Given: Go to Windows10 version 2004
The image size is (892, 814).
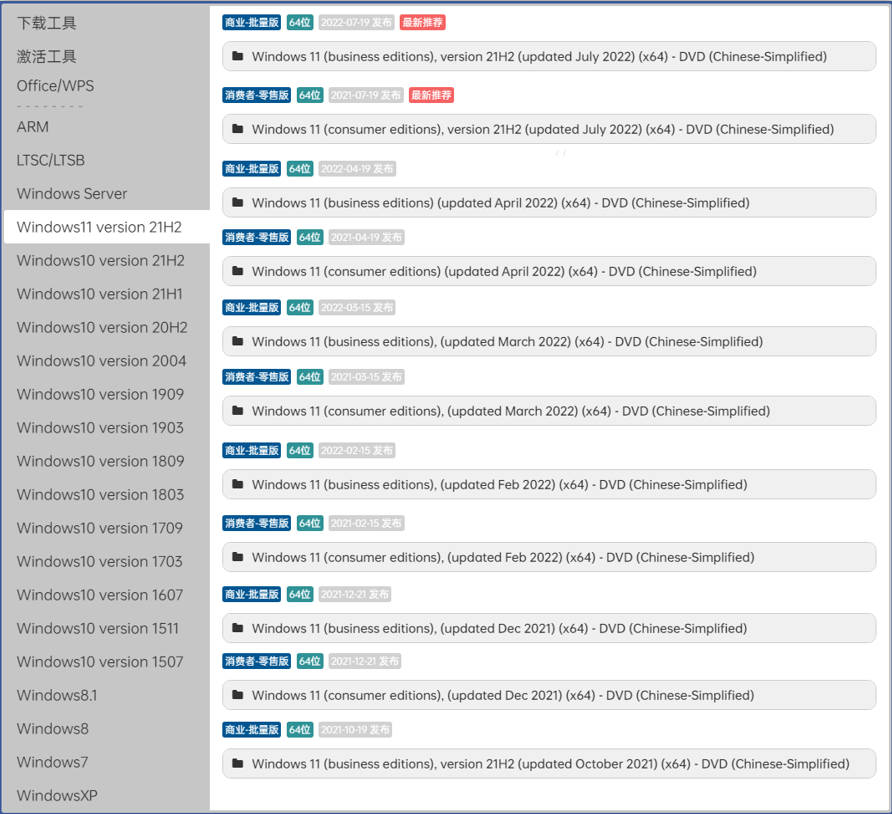Looking at the screenshot, I should pos(101,361).
